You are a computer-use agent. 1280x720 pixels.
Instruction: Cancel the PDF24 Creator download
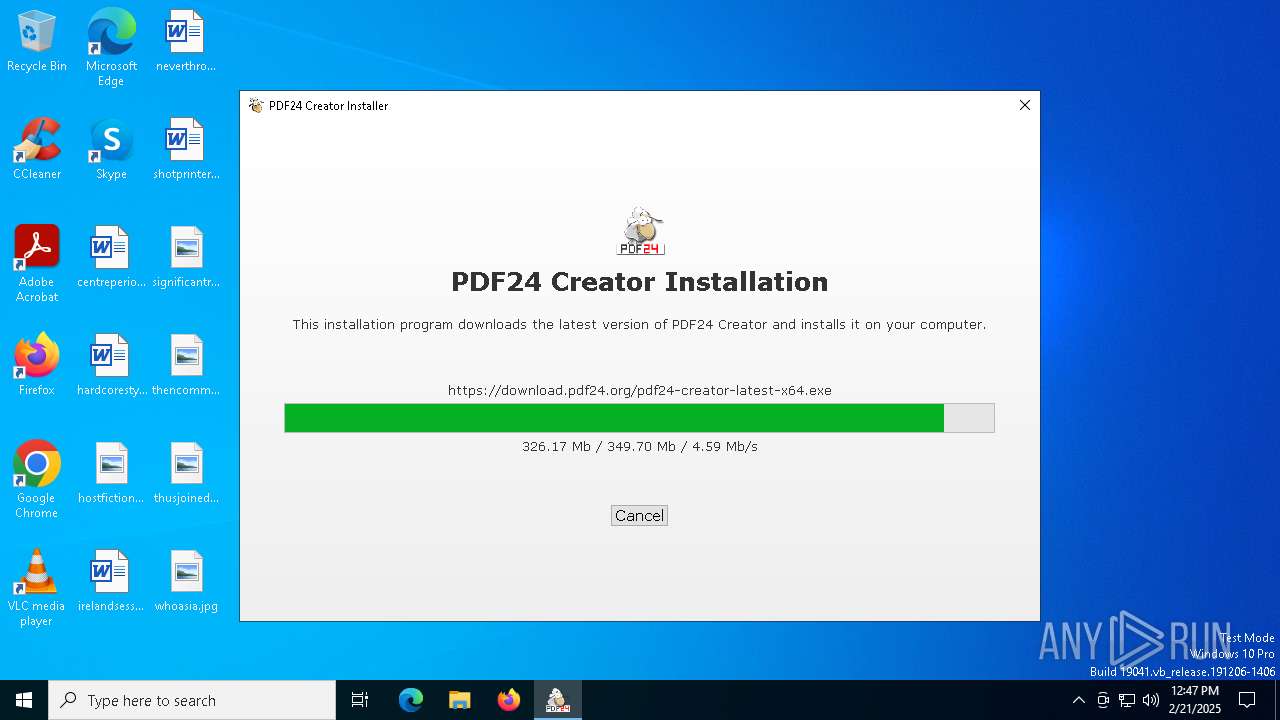[639, 516]
